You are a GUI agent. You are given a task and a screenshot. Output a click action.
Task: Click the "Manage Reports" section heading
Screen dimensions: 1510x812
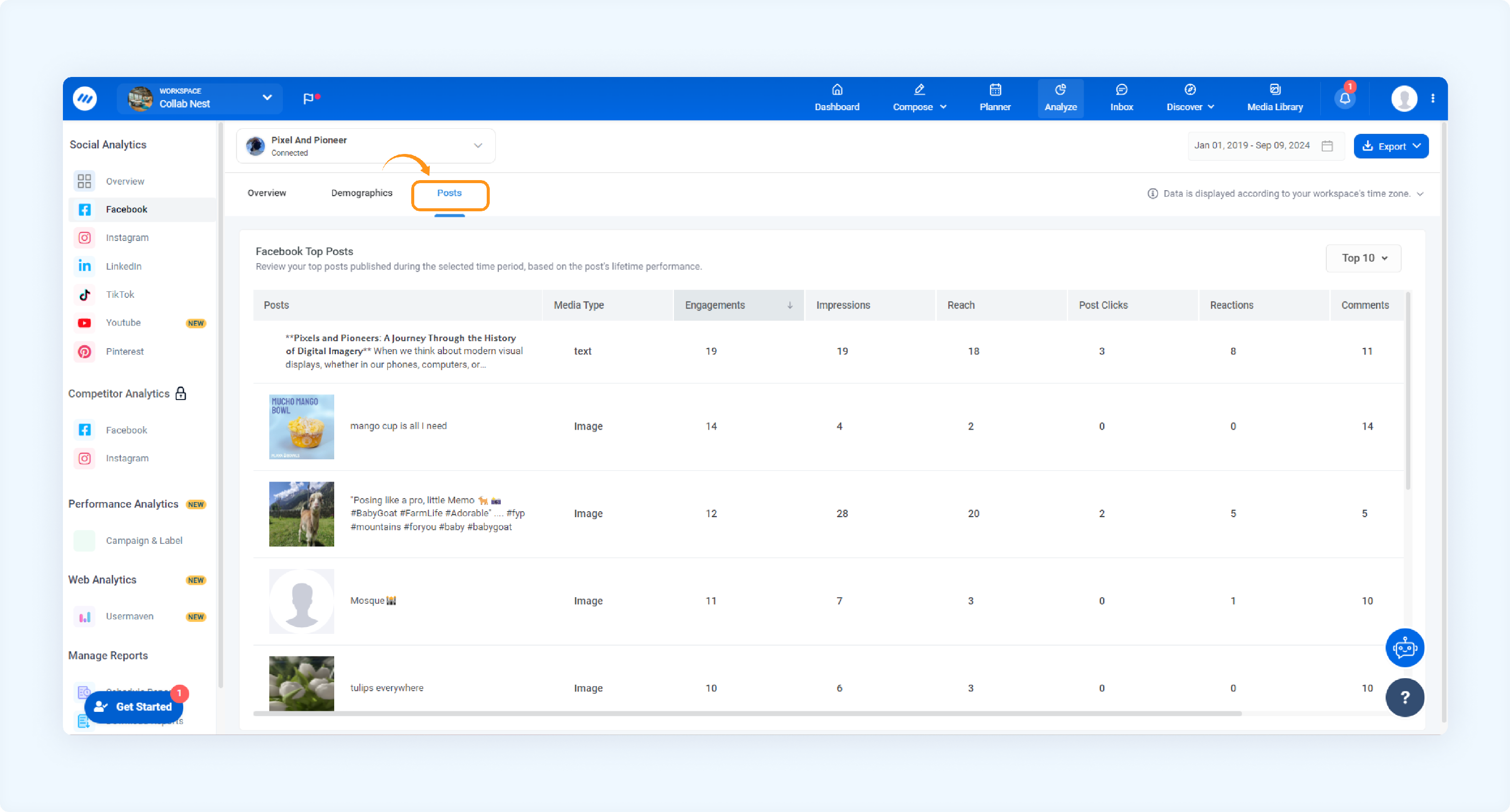pos(108,655)
